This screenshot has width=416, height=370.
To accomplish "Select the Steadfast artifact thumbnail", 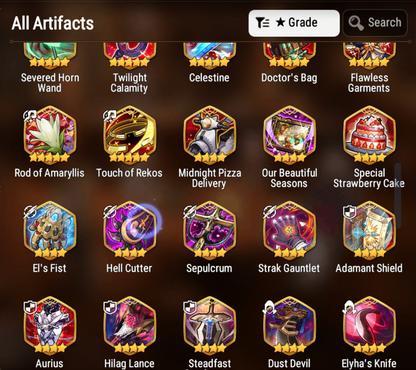I will [x=209, y=325].
